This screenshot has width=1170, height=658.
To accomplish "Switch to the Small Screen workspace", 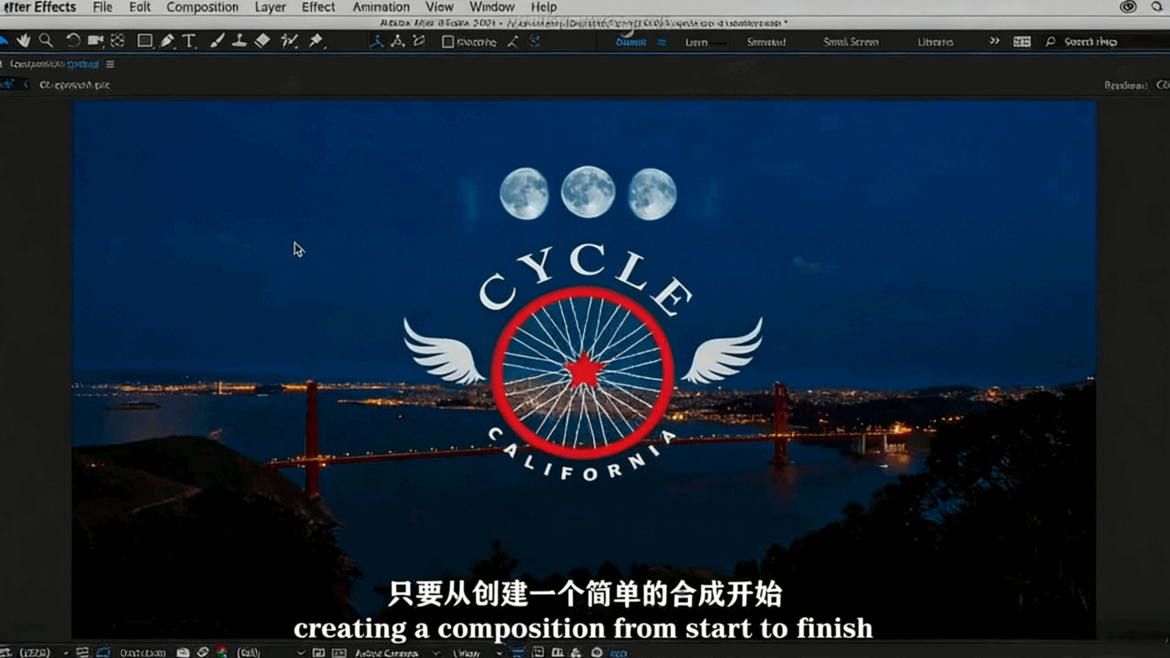I will coord(850,41).
